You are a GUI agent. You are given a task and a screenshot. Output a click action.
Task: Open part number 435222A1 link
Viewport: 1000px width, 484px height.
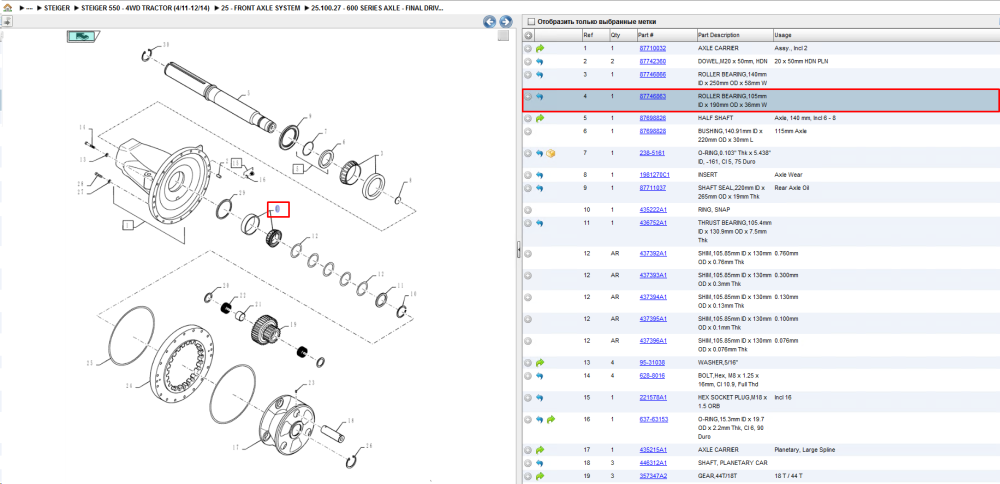point(653,210)
